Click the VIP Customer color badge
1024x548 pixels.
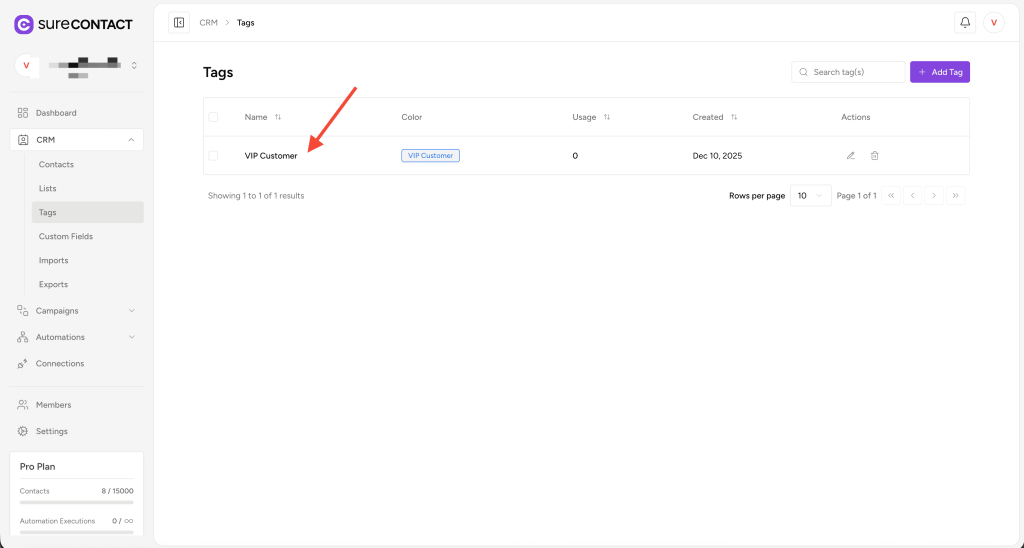pos(430,156)
